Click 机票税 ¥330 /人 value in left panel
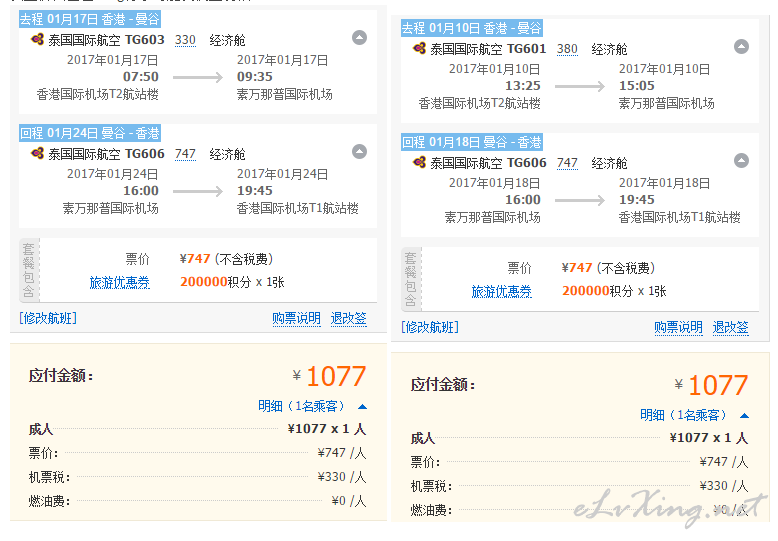 click(x=342, y=477)
